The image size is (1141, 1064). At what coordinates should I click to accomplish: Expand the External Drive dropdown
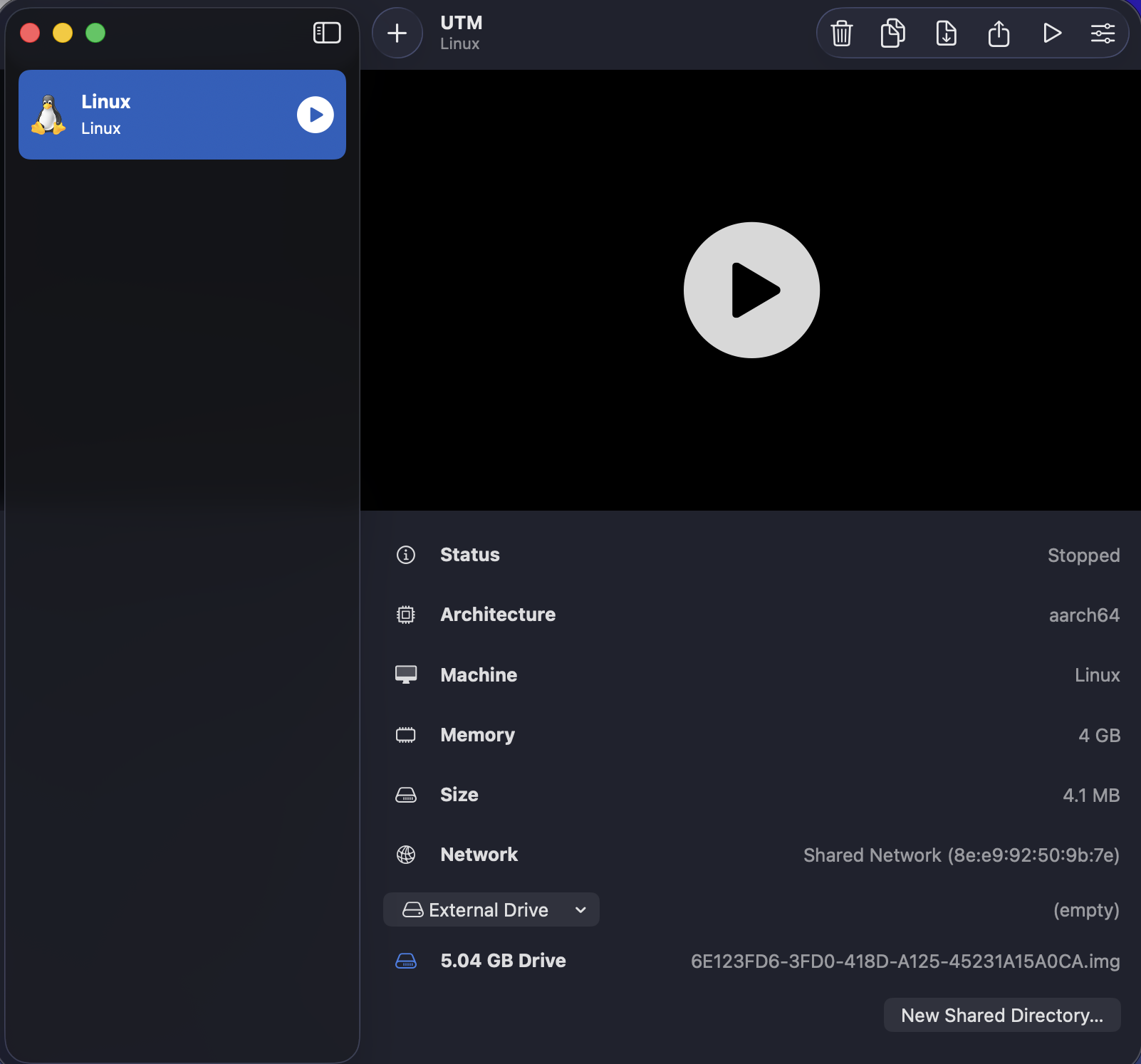(491, 909)
